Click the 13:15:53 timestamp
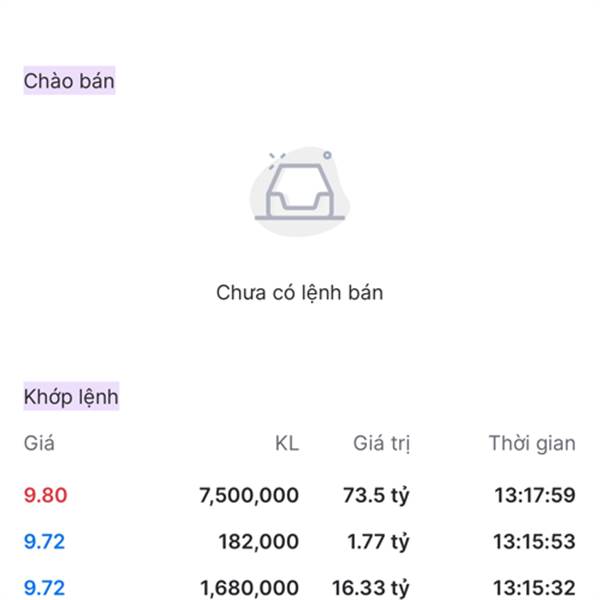 (x=535, y=541)
